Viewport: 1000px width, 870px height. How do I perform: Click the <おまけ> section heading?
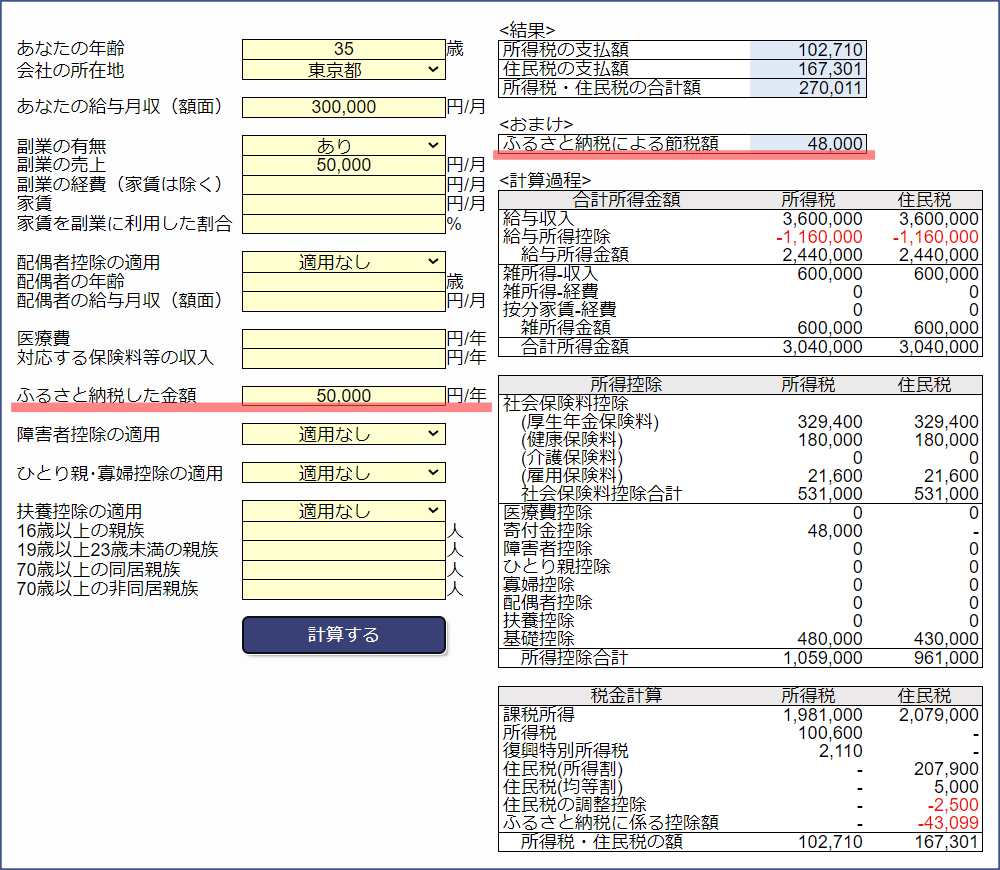point(536,124)
